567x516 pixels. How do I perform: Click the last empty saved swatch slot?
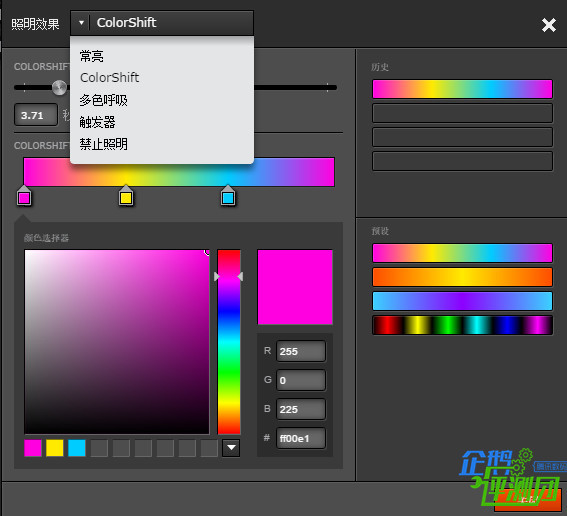point(209,448)
